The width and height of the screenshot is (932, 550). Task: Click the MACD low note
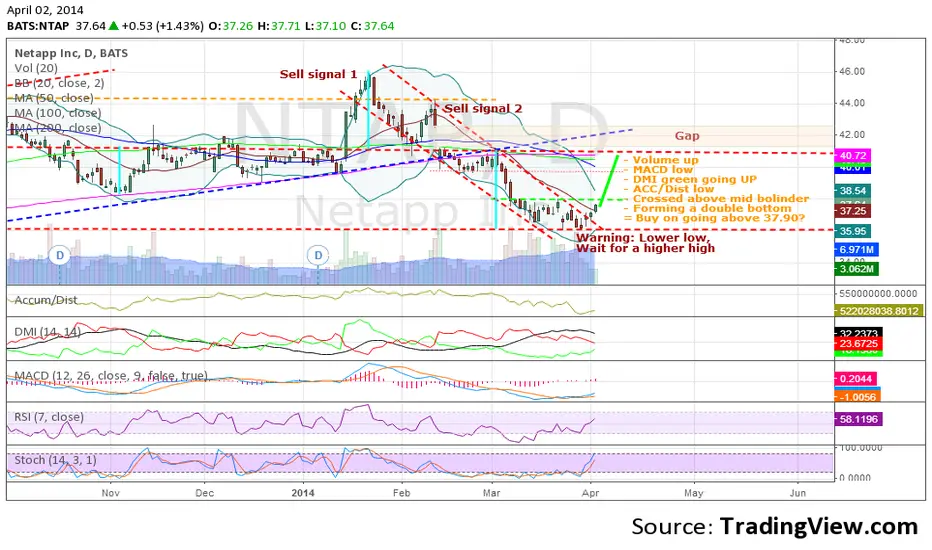[x=658, y=169]
